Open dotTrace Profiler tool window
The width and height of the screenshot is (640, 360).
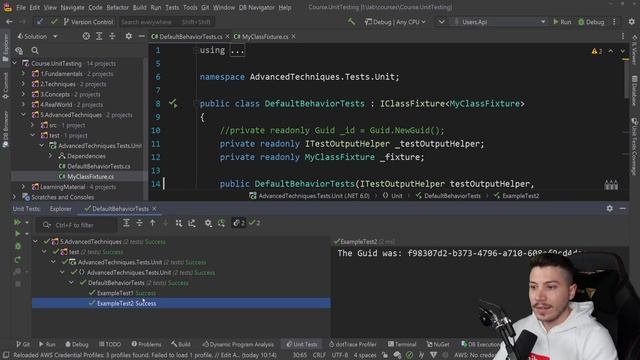(353, 344)
